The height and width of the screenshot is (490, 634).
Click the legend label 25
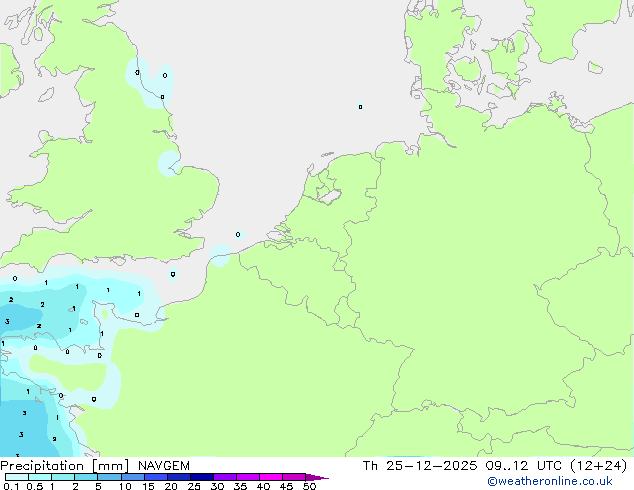click(x=194, y=486)
